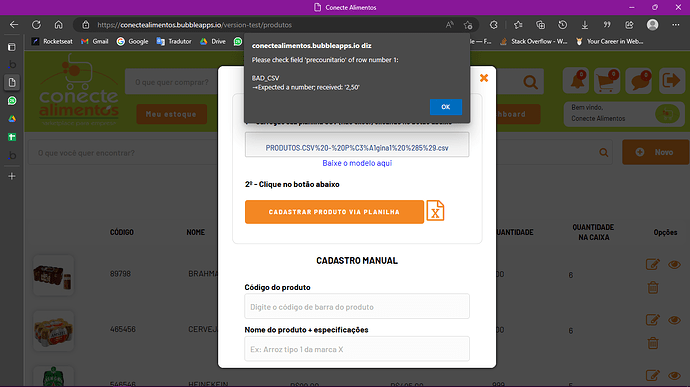Image resolution: width=690 pixels, height=387 pixels.
Task: Click OK in the BAD_CSV alert dialog
Action: coord(445,107)
